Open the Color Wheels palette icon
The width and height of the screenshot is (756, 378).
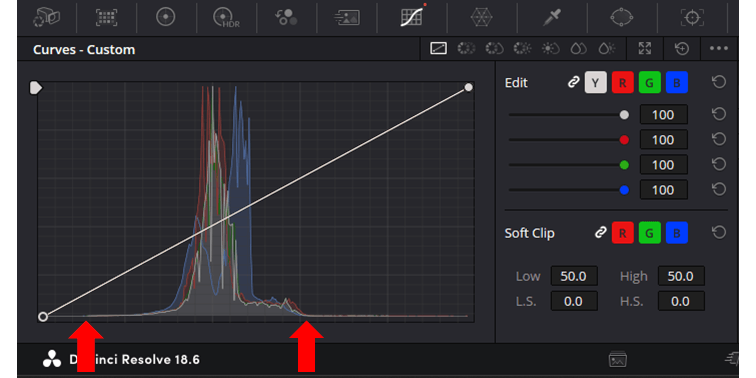(165, 17)
